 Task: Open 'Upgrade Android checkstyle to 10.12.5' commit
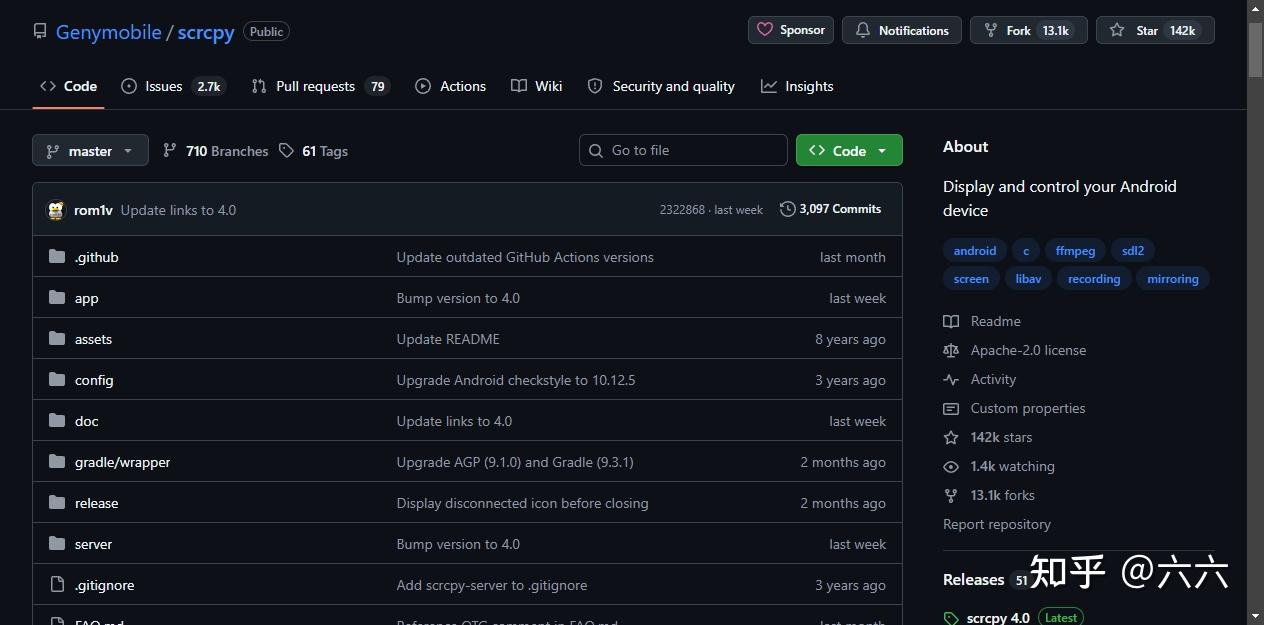coord(516,380)
